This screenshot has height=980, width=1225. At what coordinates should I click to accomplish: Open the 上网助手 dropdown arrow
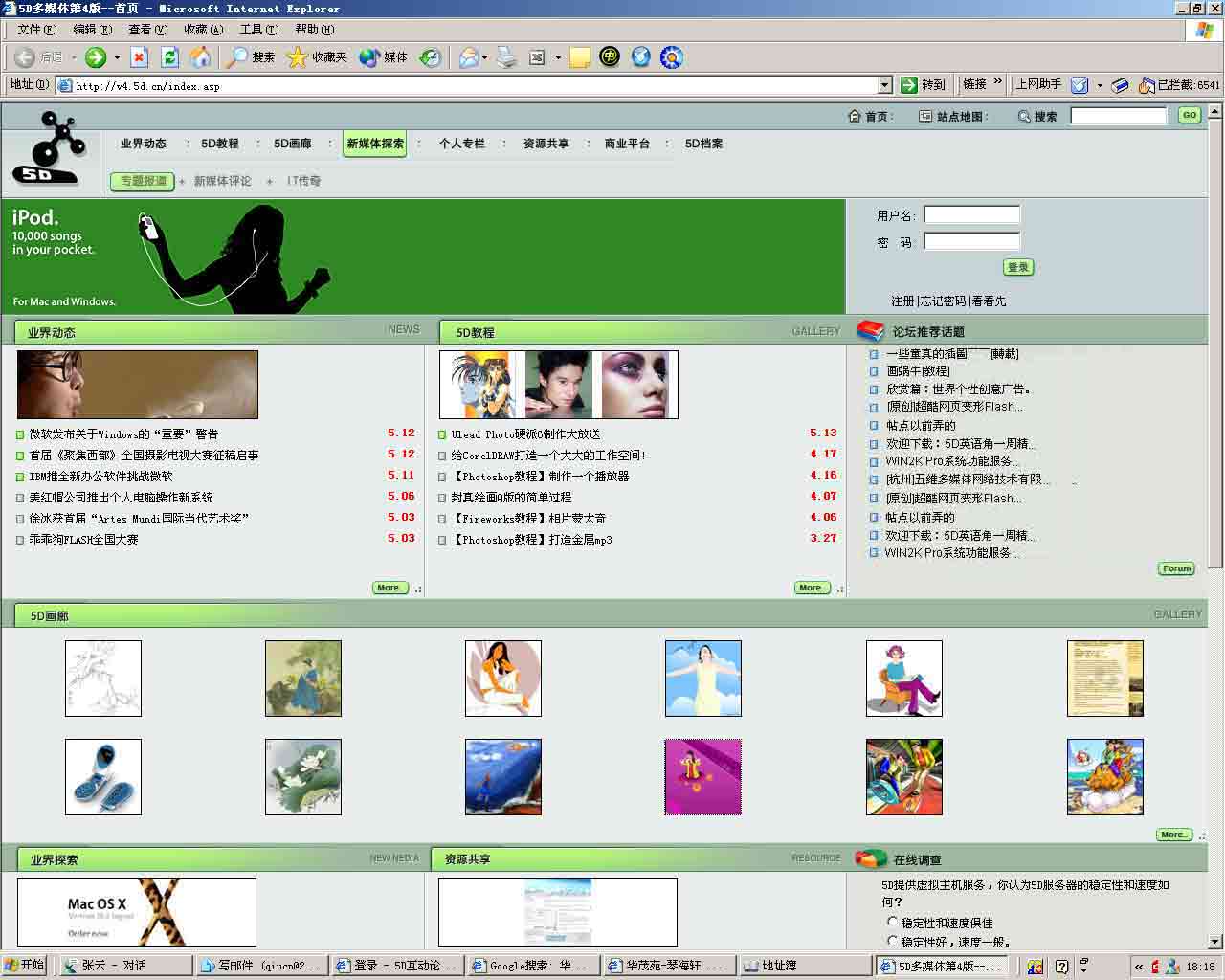(x=1100, y=85)
